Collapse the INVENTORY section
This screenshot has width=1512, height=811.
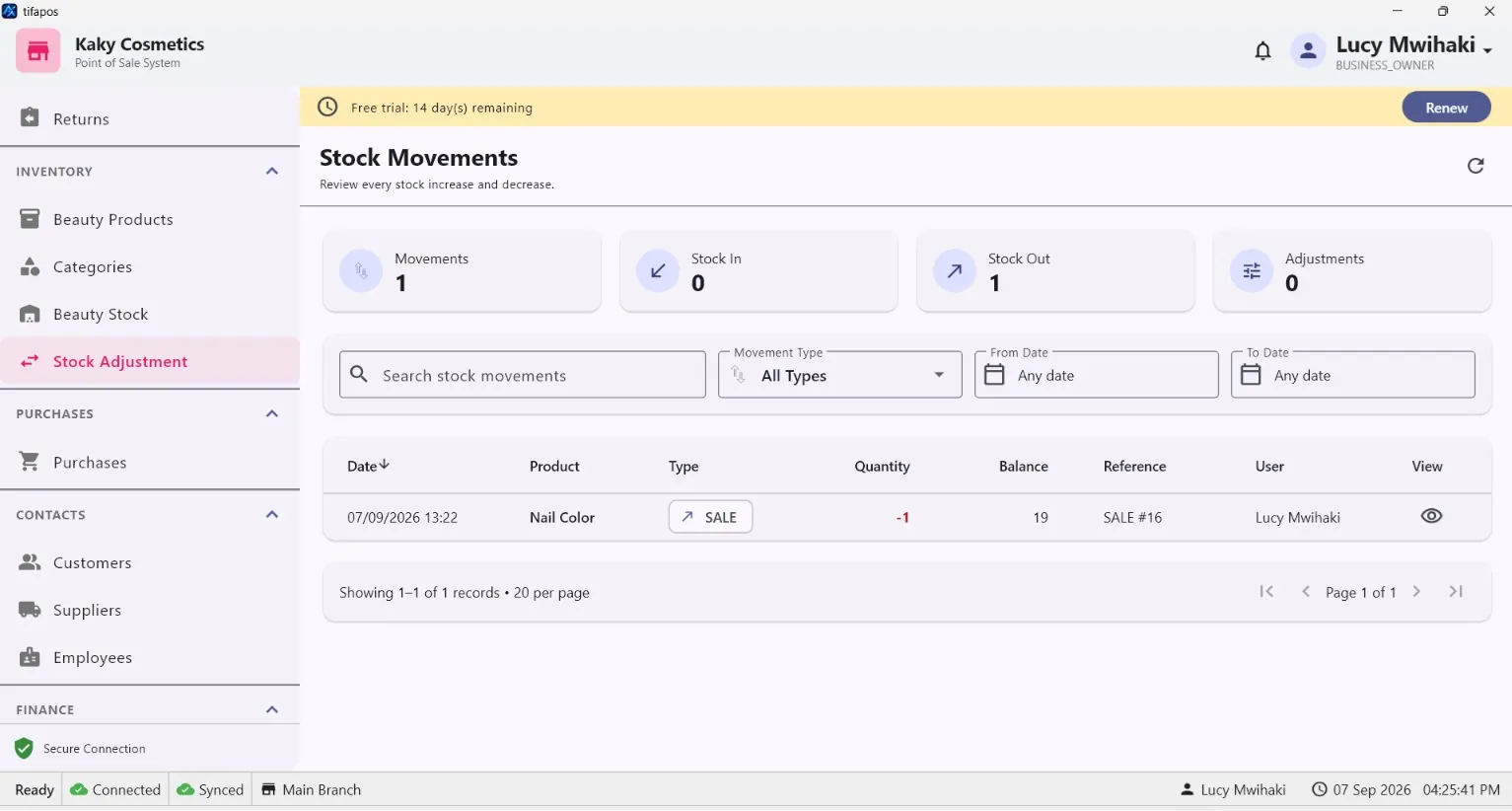point(272,172)
